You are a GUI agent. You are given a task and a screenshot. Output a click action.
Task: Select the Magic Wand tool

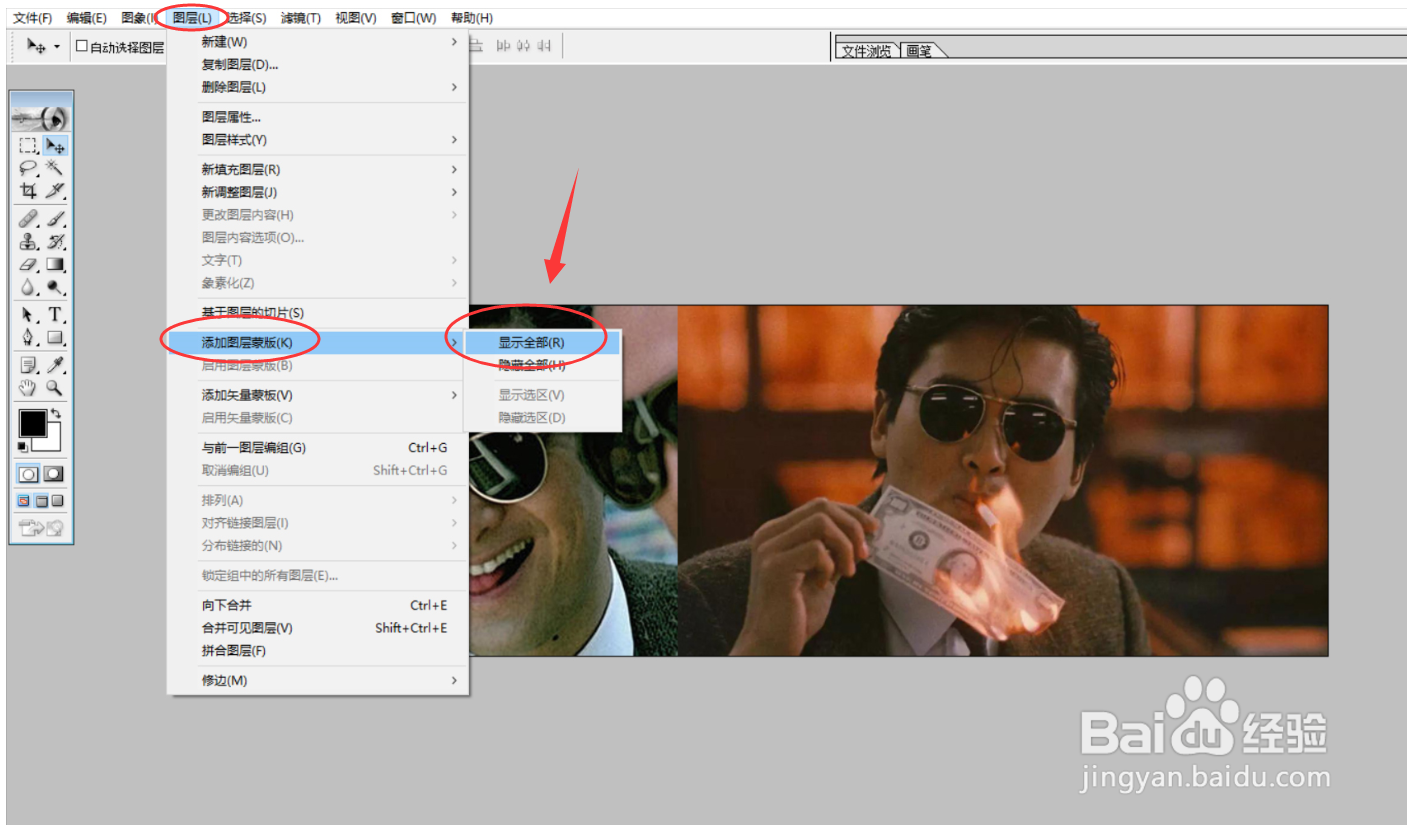coord(55,168)
